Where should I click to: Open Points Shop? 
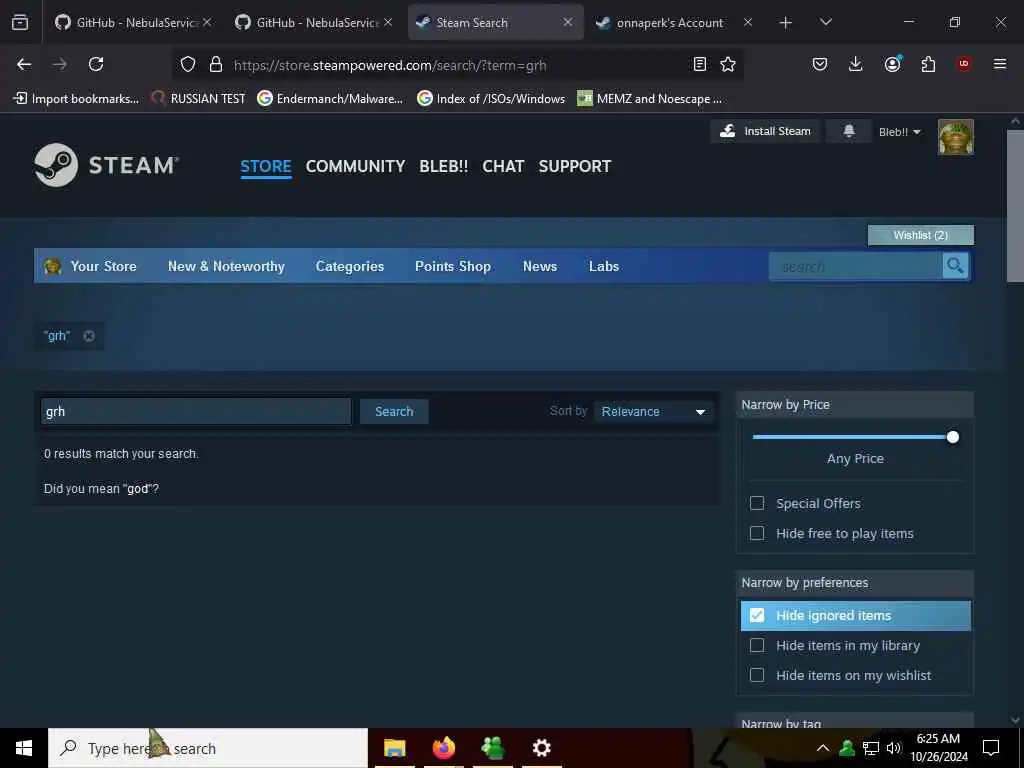coord(453,266)
